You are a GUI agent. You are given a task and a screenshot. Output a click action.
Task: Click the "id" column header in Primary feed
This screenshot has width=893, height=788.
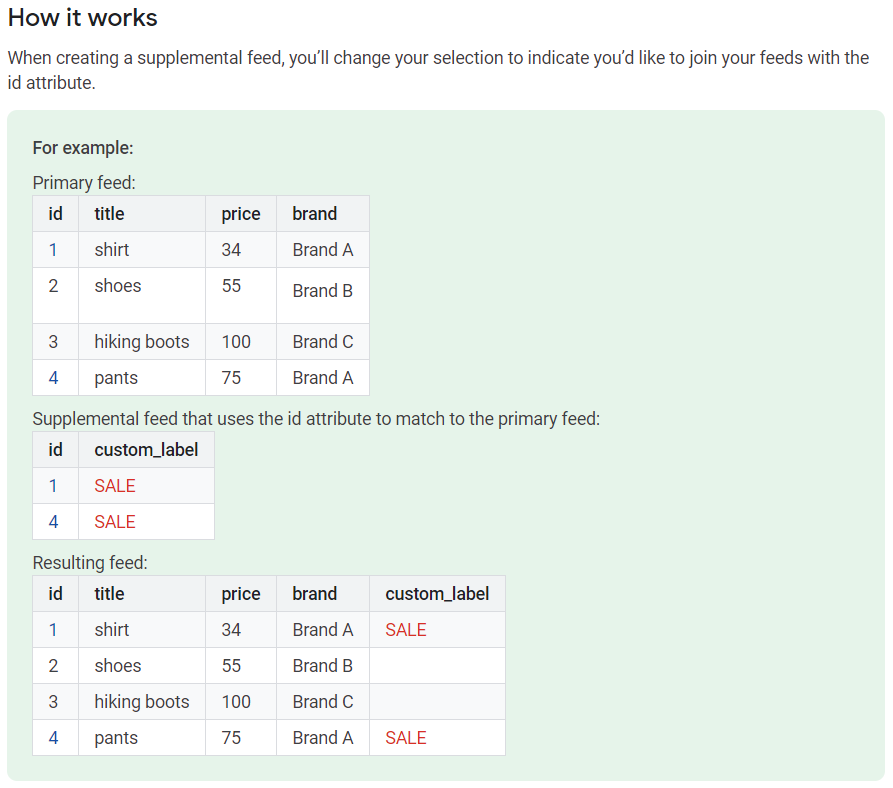pyautogui.click(x=53, y=213)
